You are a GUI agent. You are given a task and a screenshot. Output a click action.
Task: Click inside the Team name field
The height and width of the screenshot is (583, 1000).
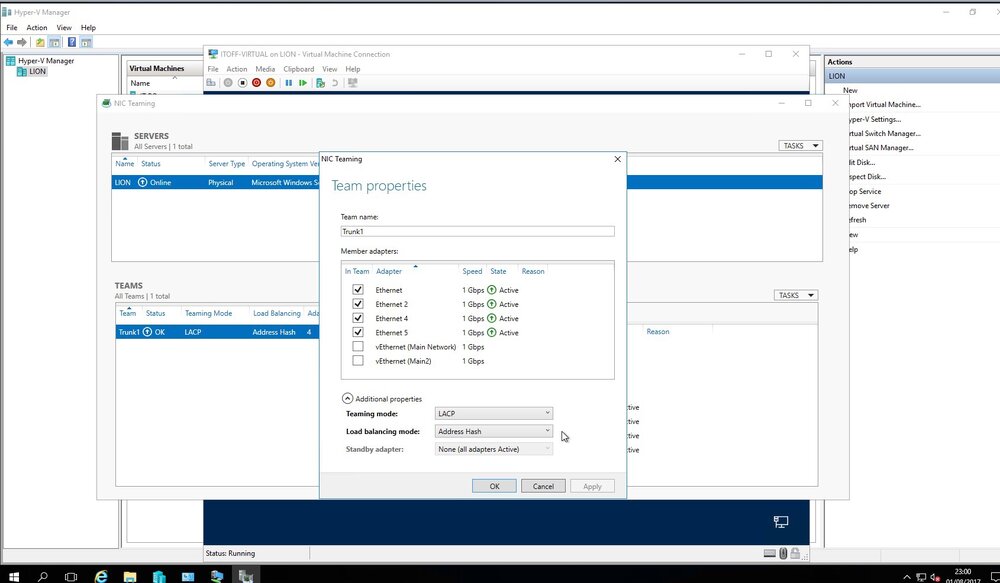(x=477, y=232)
